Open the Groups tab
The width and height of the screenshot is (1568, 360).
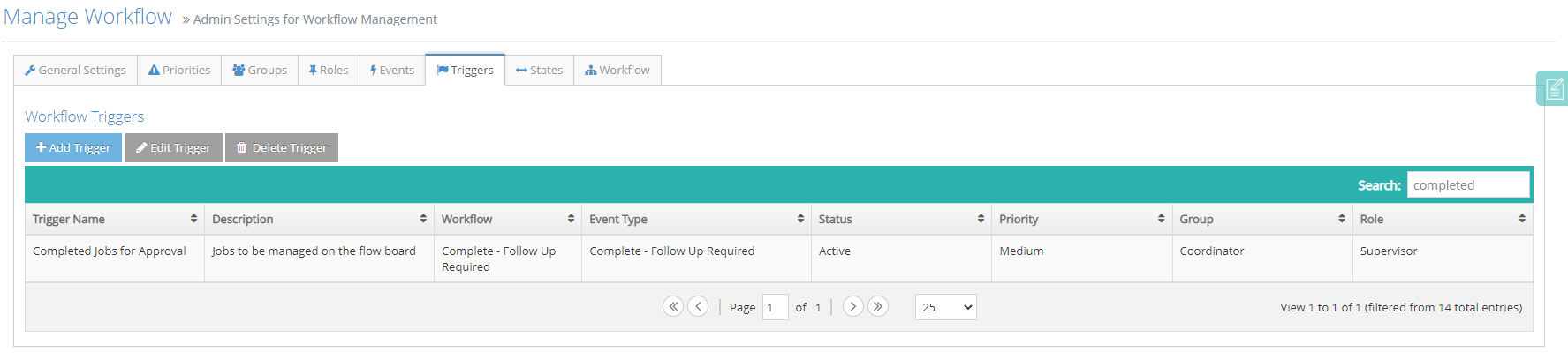click(x=260, y=70)
